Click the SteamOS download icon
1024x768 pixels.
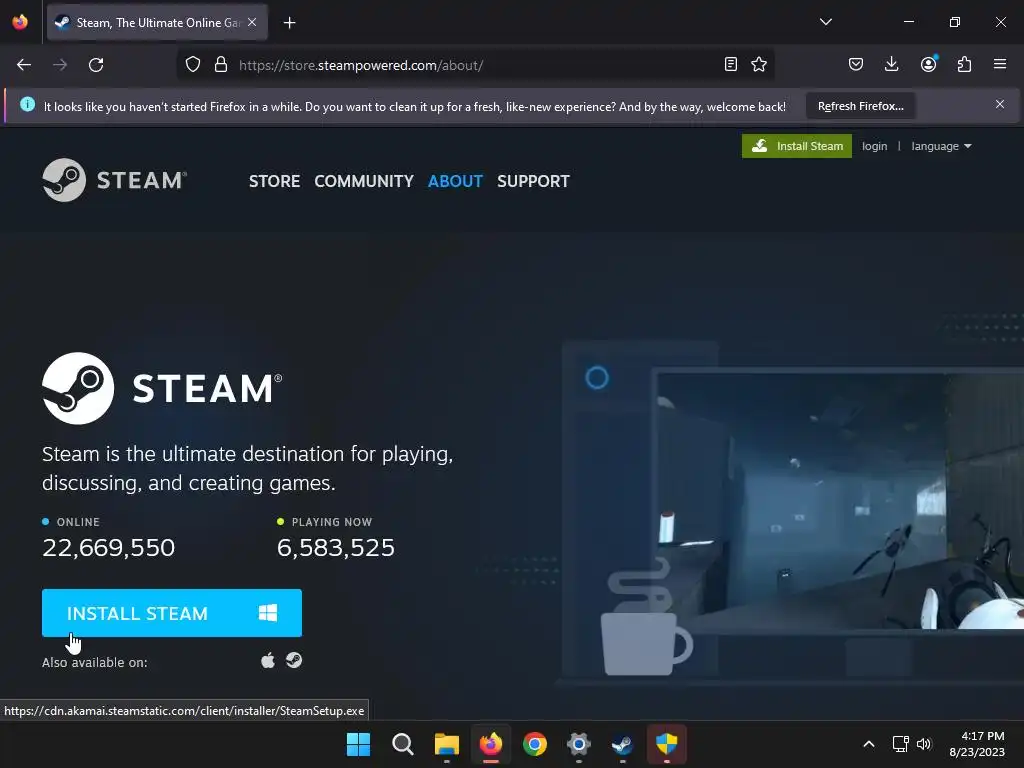pyautogui.click(x=294, y=660)
